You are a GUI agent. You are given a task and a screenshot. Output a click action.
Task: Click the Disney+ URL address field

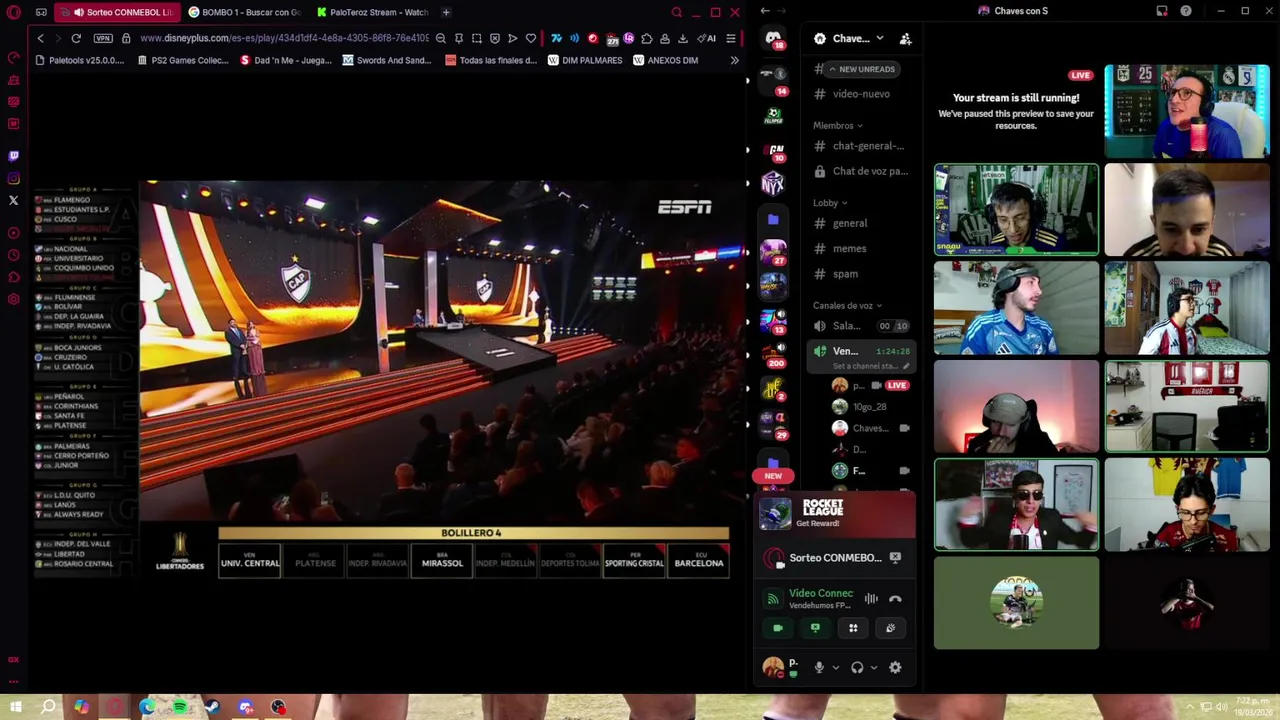pos(284,38)
